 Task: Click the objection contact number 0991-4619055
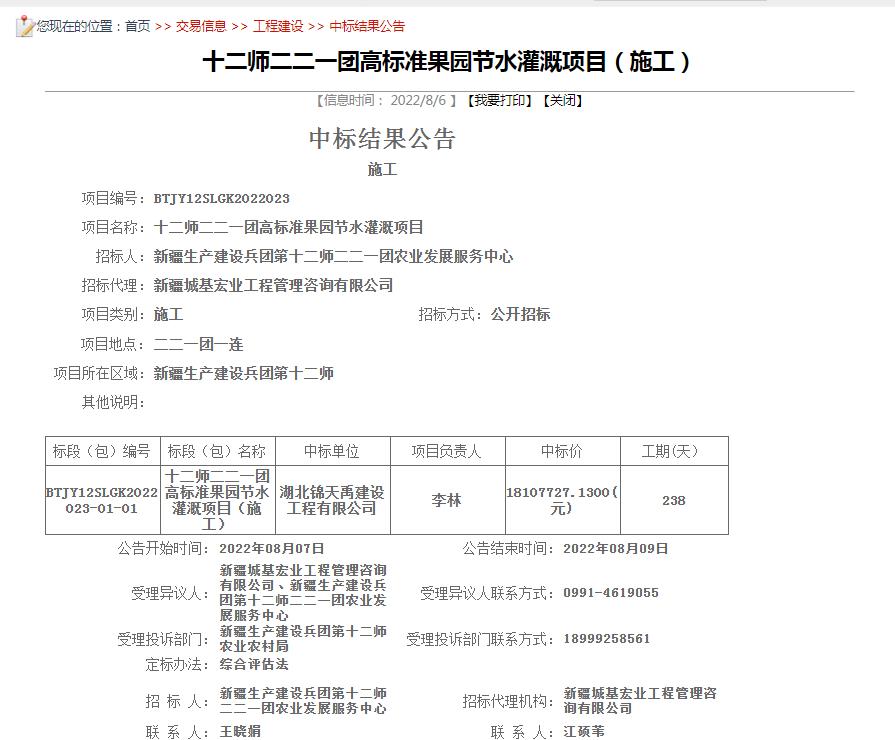611,592
